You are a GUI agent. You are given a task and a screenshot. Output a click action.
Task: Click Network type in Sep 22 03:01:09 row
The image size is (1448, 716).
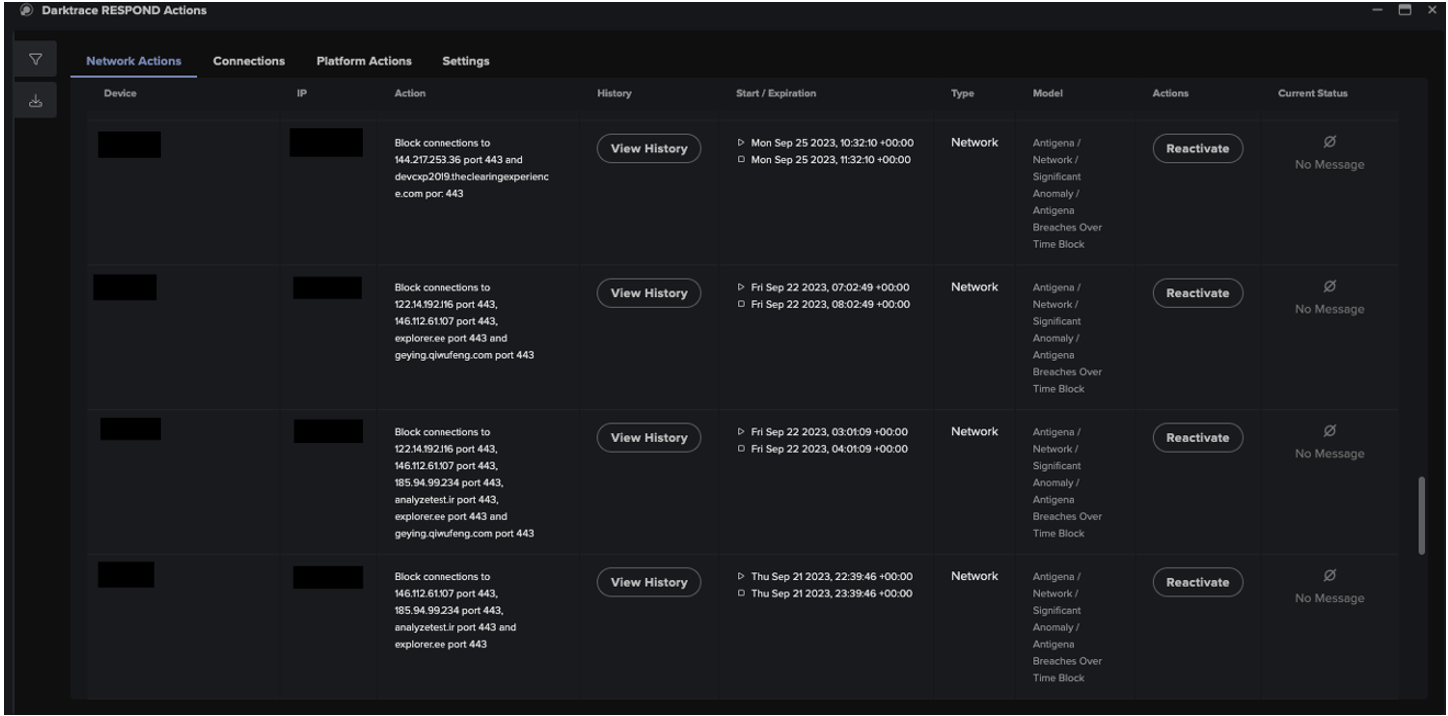(974, 432)
